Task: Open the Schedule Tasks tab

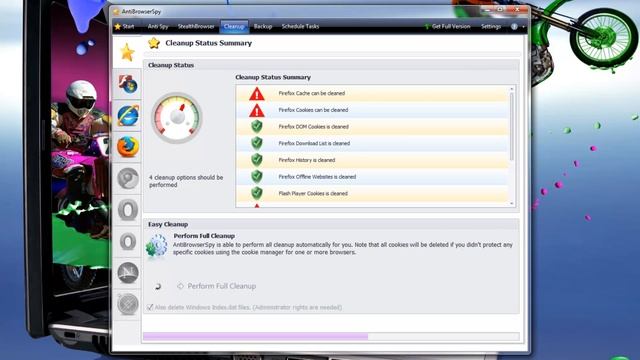Action: pyautogui.click(x=300, y=27)
